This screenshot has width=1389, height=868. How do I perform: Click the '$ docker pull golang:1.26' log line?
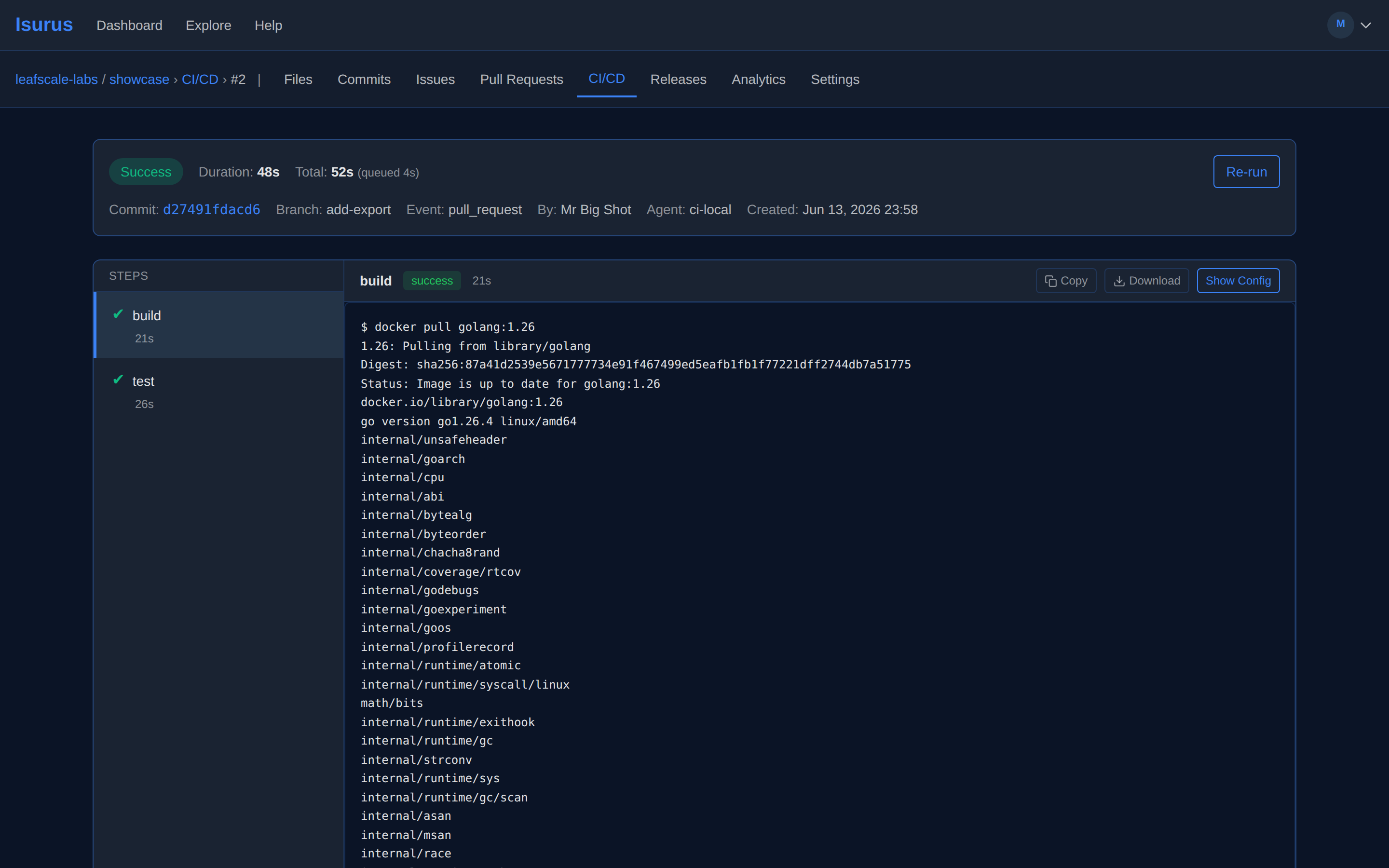click(448, 326)
